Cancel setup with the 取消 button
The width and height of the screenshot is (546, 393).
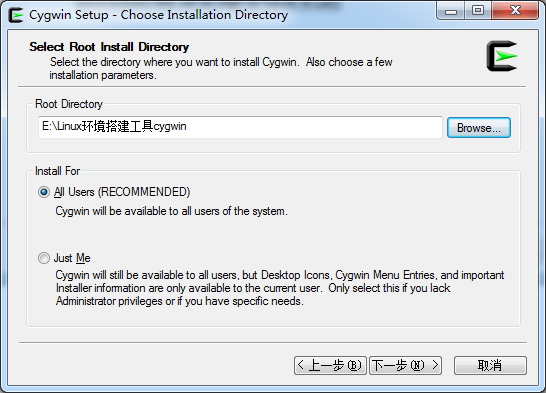click(x=490, y=365)
